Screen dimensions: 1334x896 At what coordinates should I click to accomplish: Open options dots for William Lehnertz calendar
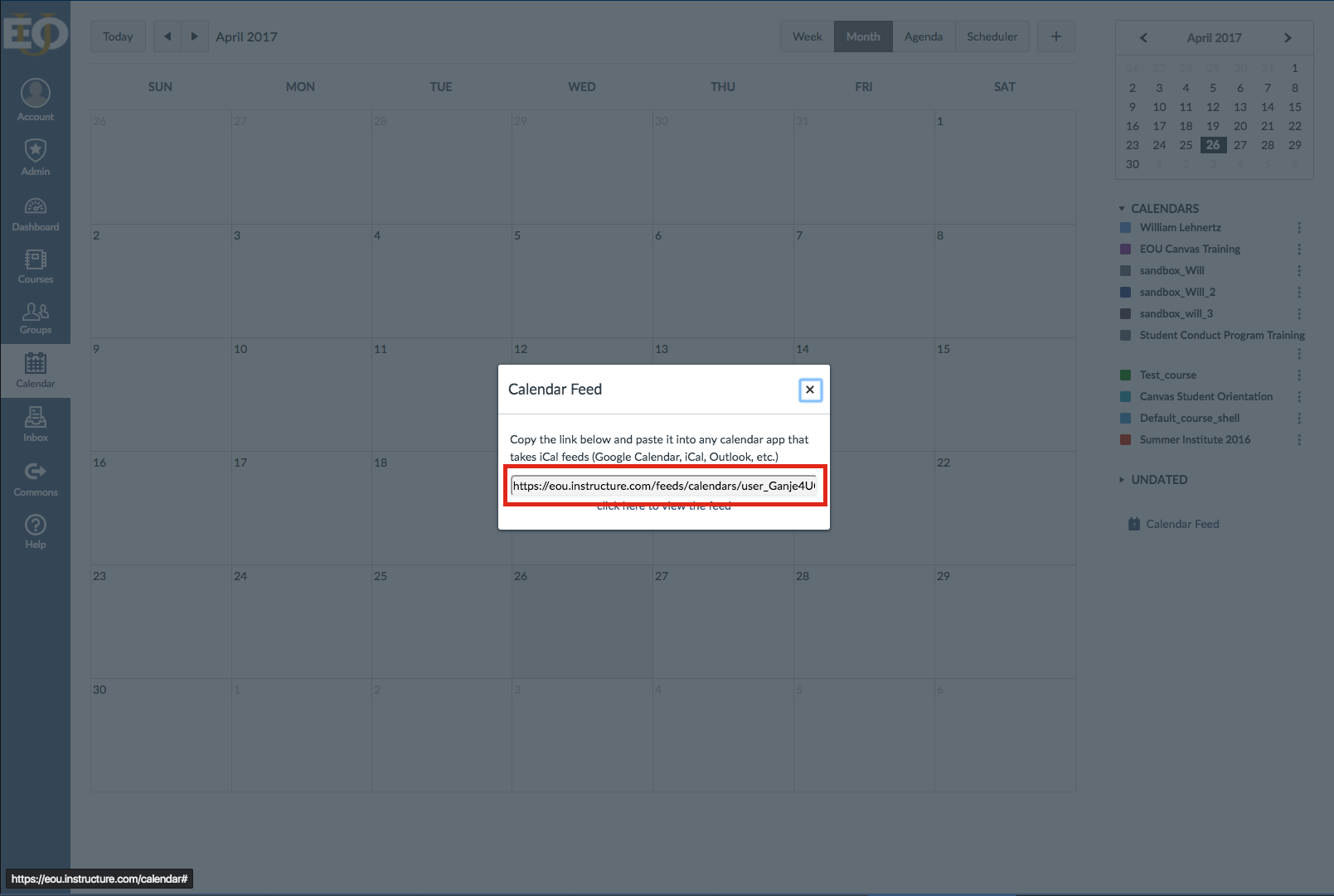[1299, 227]
